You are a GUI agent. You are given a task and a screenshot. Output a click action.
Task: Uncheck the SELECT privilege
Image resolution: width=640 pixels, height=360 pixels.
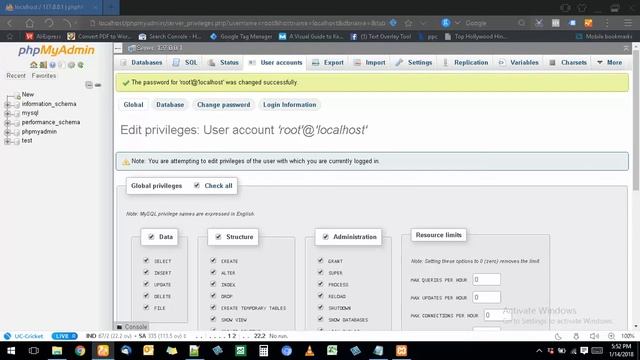146,260
